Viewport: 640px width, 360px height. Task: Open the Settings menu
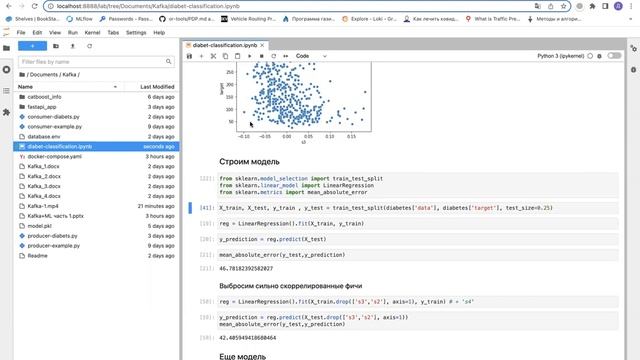point(136,32)
